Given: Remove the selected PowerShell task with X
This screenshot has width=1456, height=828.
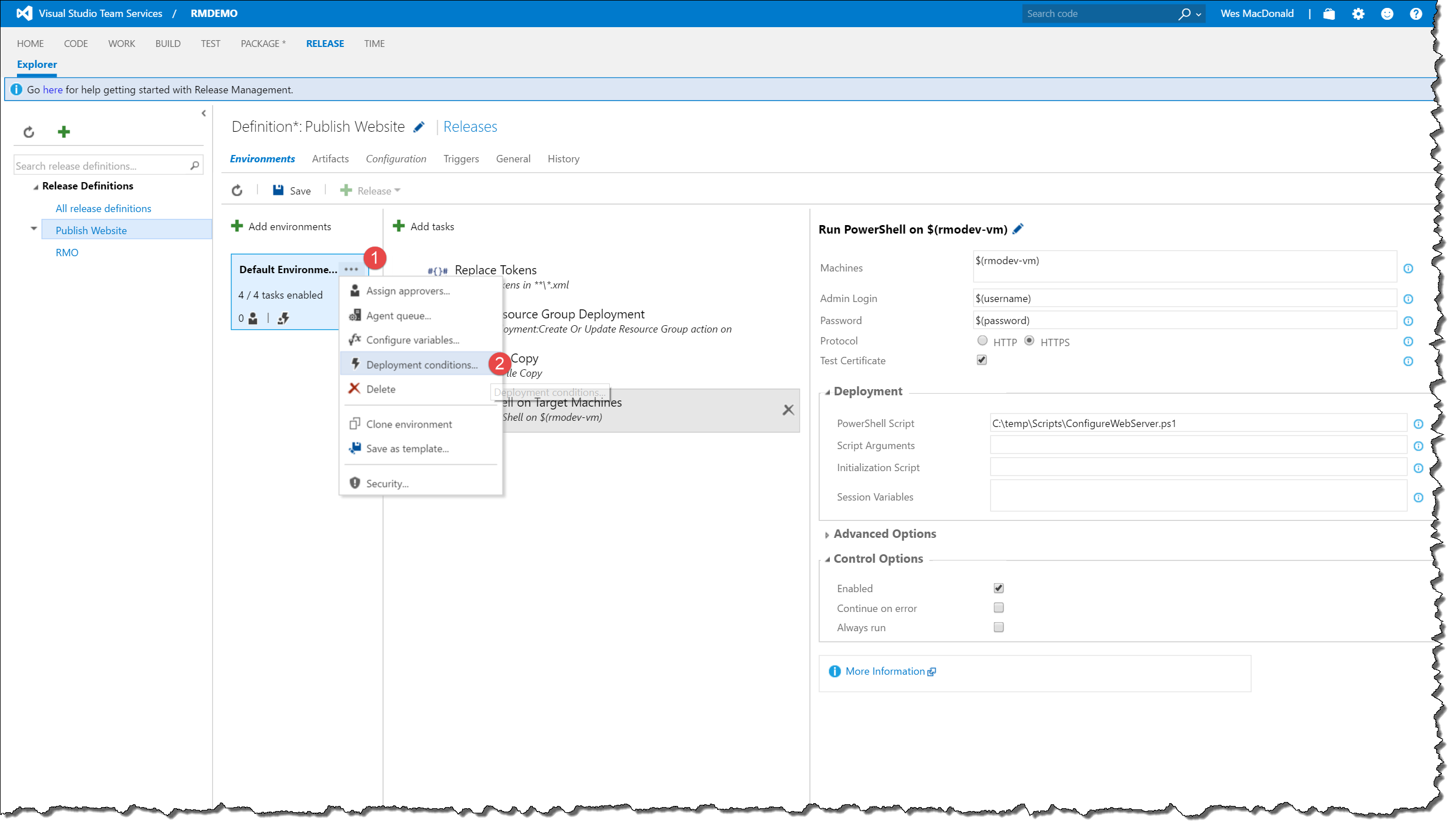Looking at the screenshot, I should click(788, 410).
